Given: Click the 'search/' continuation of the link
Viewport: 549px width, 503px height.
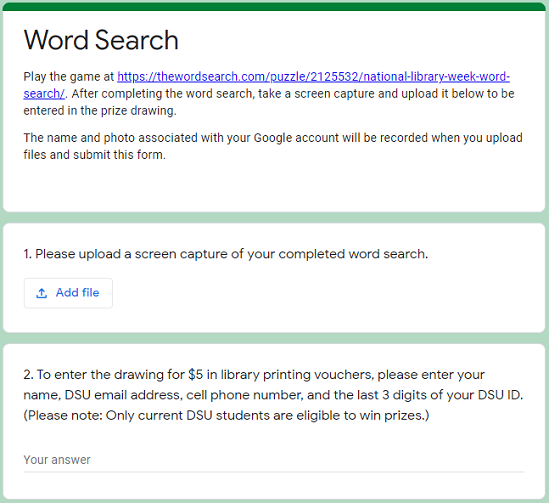Looking at the screenshot, I should coord(44,93).
